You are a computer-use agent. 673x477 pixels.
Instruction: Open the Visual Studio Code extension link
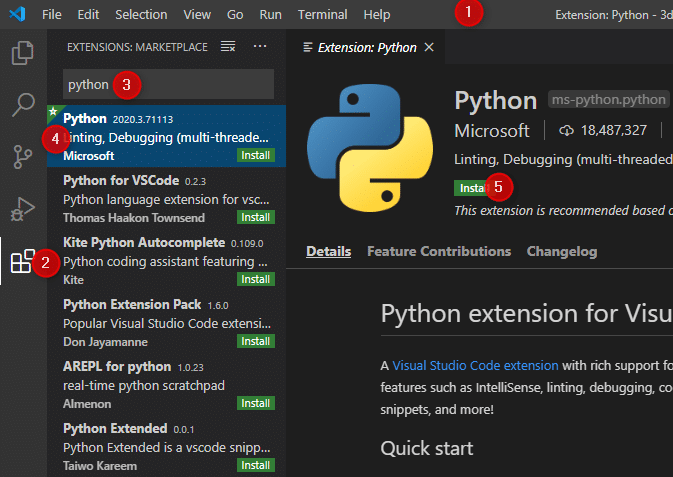point(475,365)
